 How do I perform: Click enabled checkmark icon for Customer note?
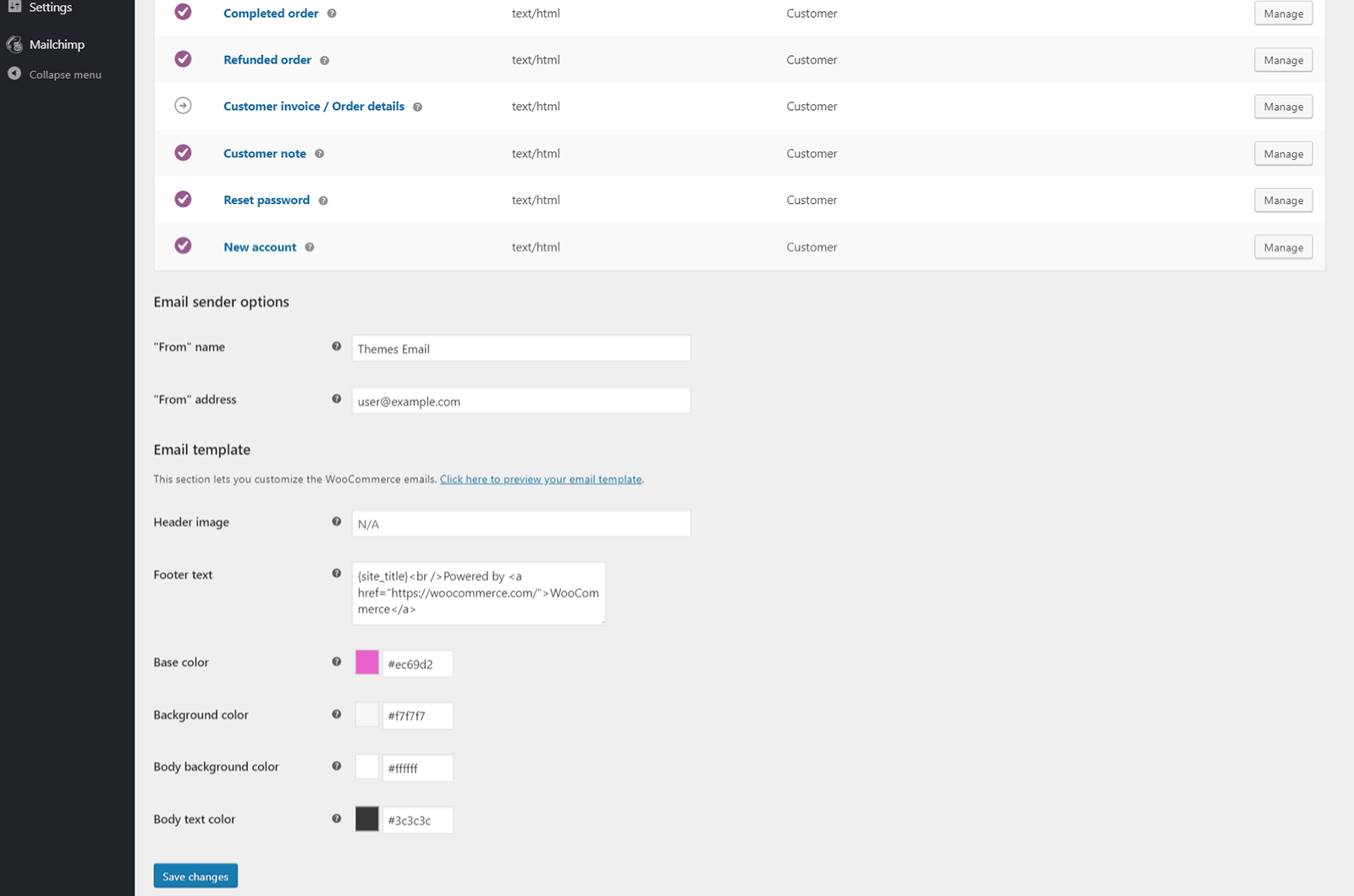coord(183,152)
